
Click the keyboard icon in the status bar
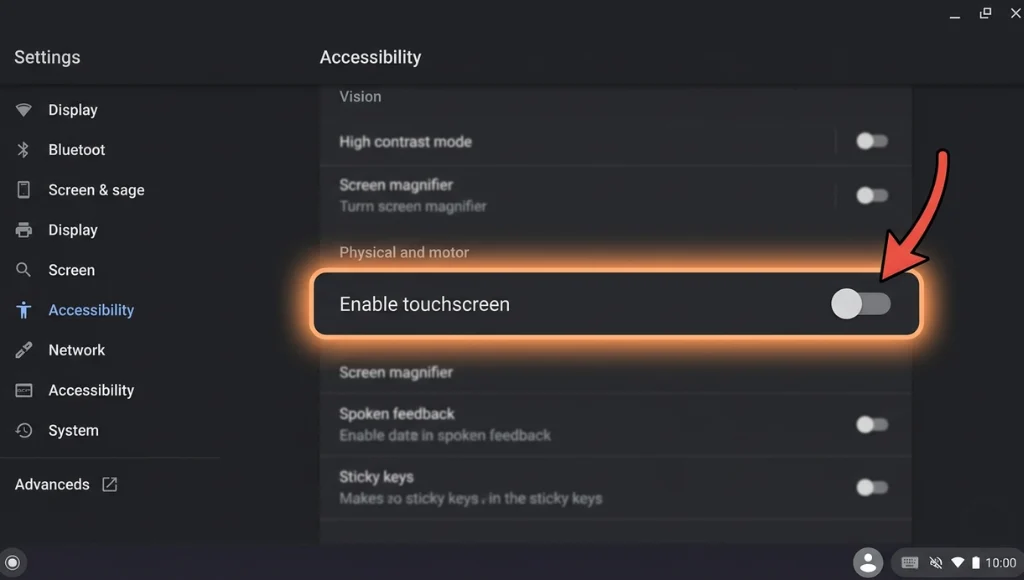[x=912, y=562]
